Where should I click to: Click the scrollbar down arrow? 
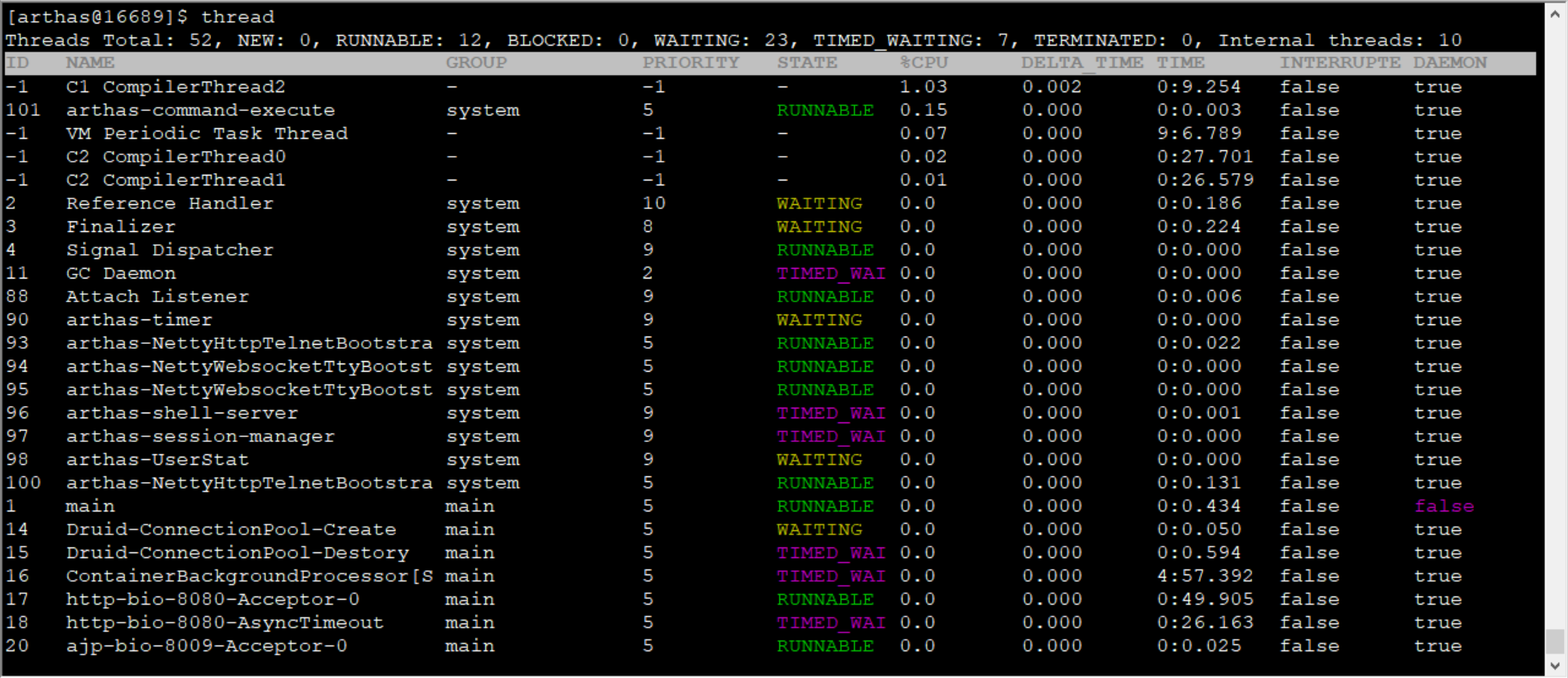pos(1555,664)
